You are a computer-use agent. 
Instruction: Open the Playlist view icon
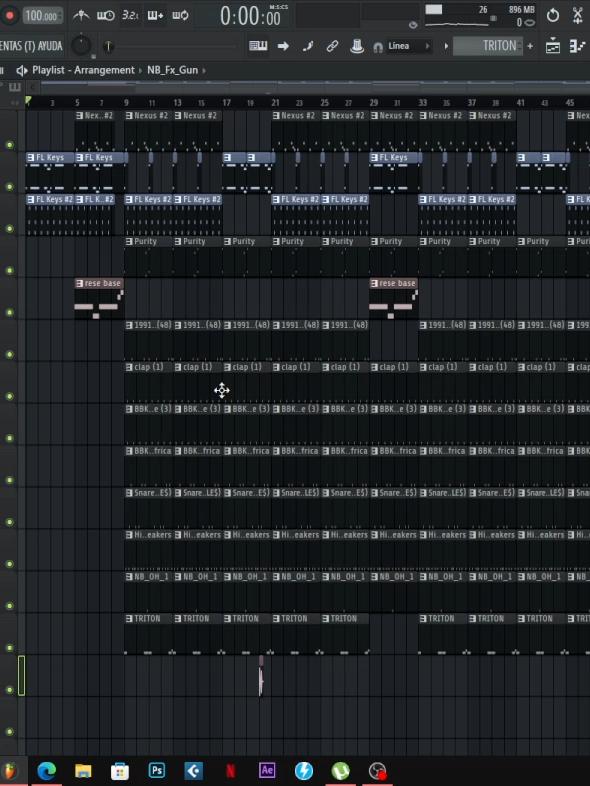click(553, 46)
